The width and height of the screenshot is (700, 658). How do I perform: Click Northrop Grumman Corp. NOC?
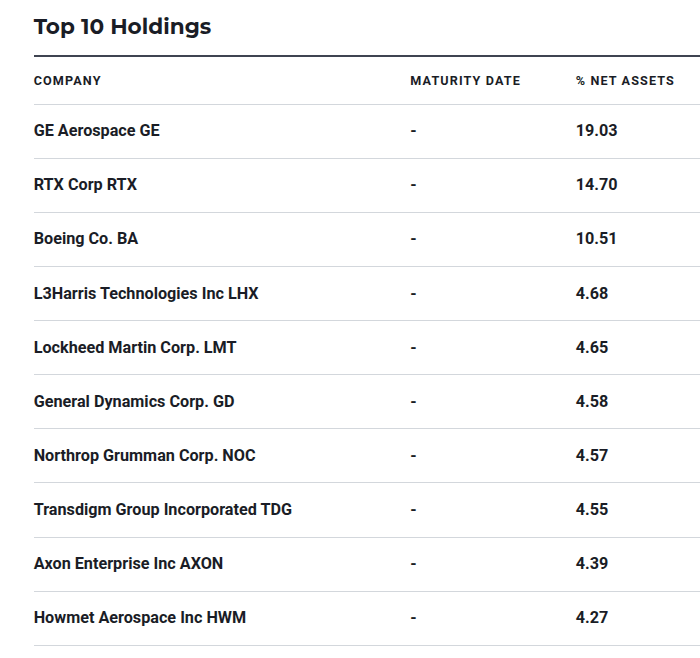tap(144, 455)
